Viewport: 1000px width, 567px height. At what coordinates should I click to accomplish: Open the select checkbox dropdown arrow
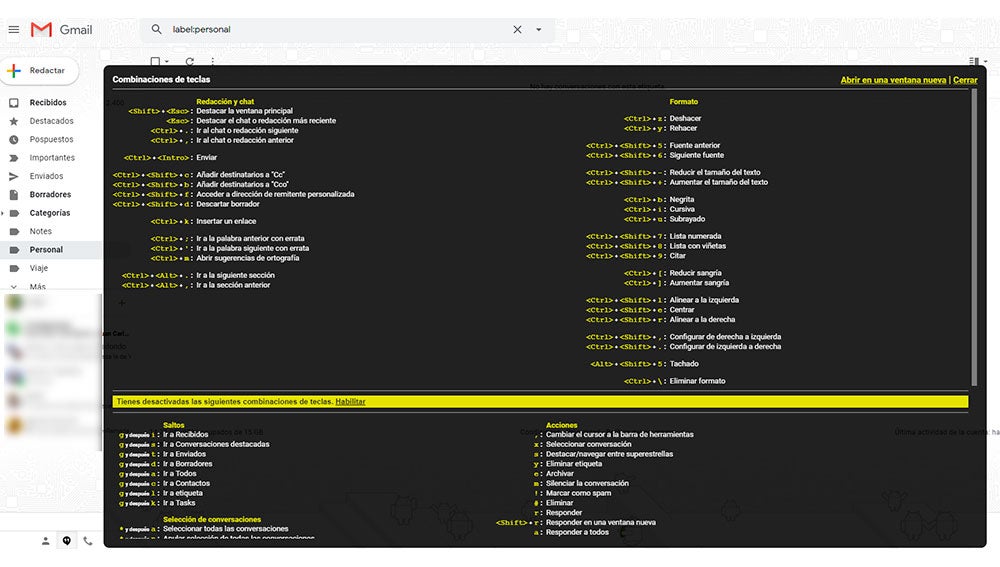[167, 62]
